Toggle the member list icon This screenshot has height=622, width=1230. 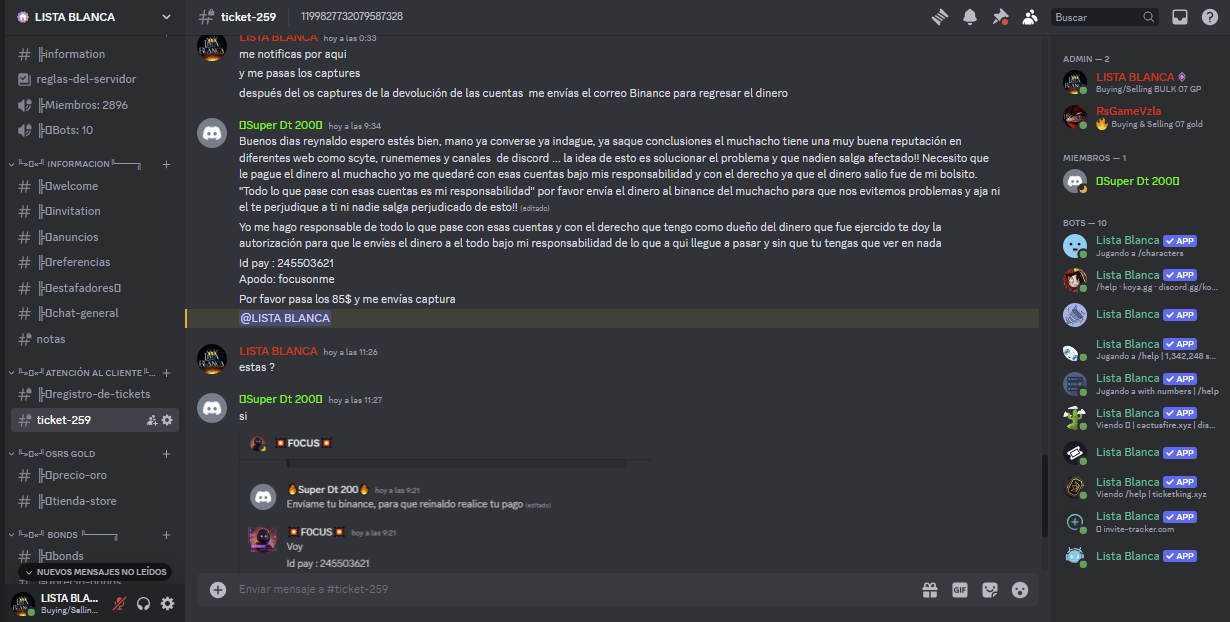pos(1030,17)
